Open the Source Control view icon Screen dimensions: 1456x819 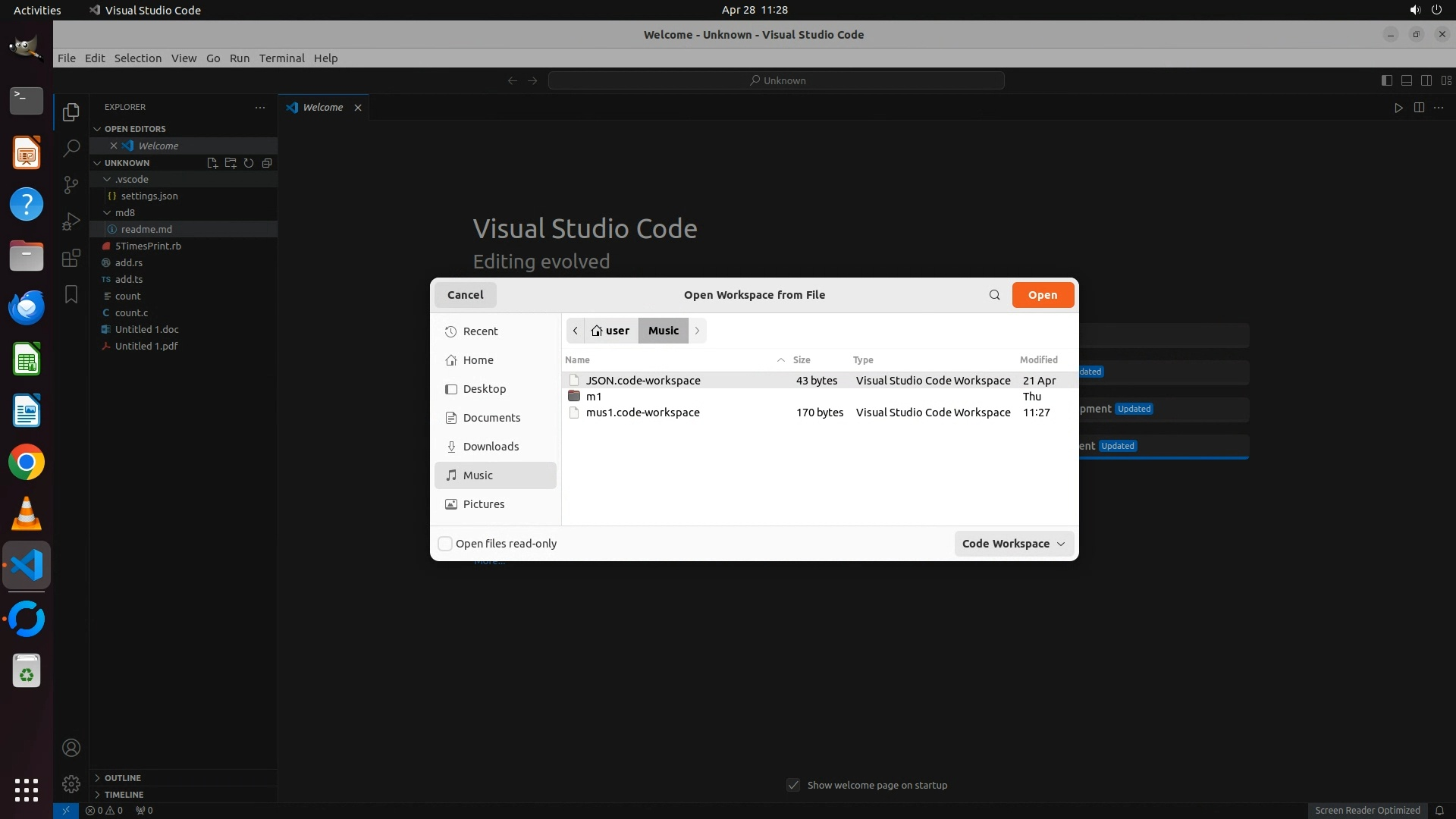click(71, 184)
